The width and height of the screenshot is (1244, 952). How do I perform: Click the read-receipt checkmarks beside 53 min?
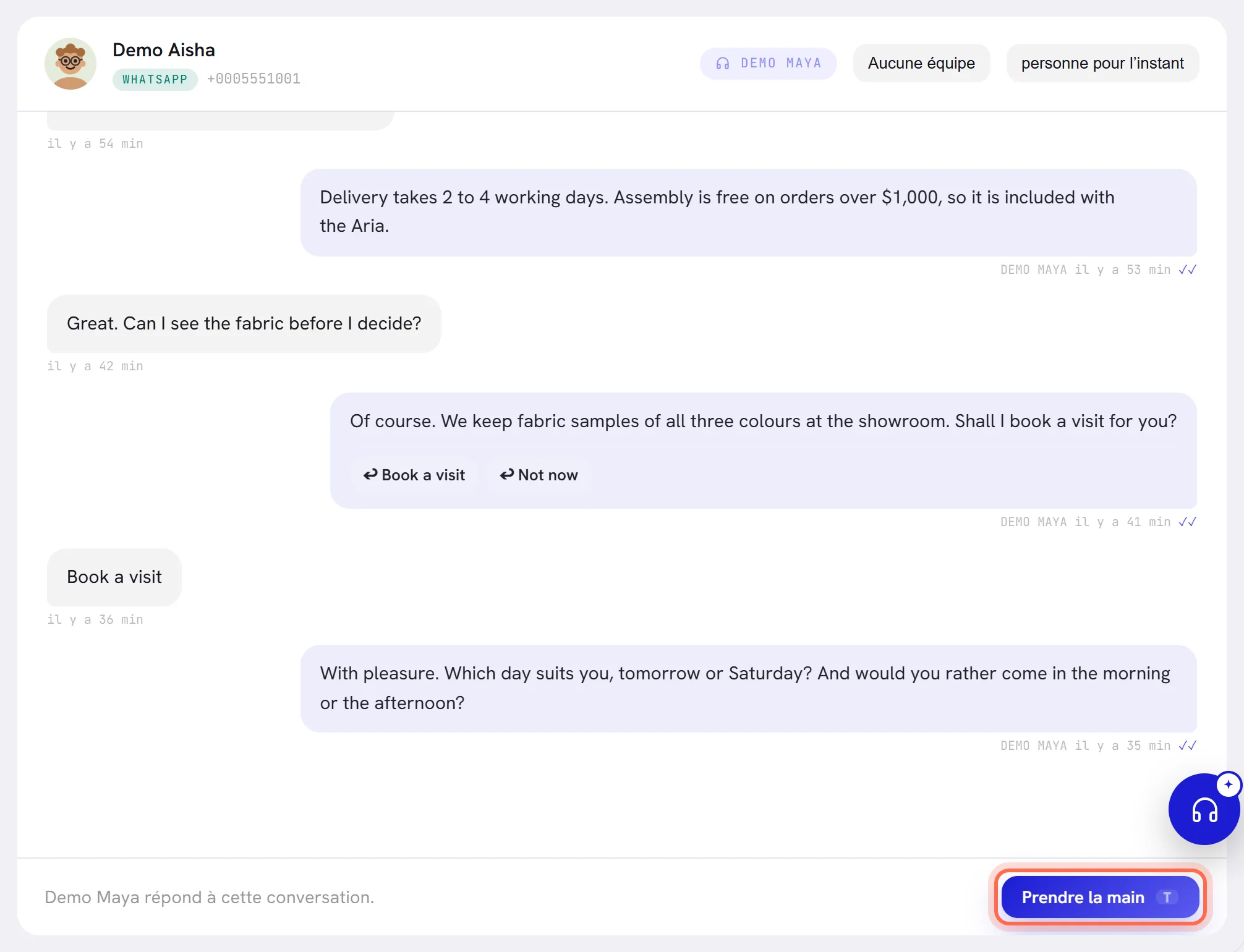(1188, 270)
